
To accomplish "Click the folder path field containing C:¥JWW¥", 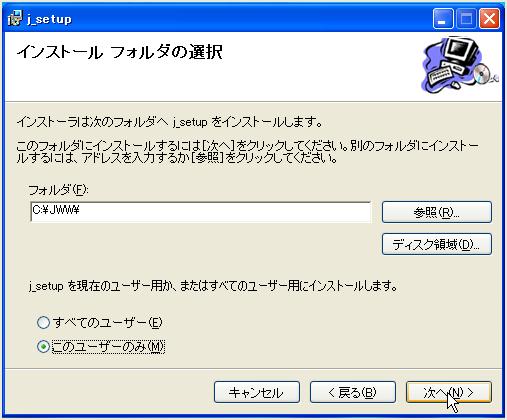I will (x=200, y=211).
